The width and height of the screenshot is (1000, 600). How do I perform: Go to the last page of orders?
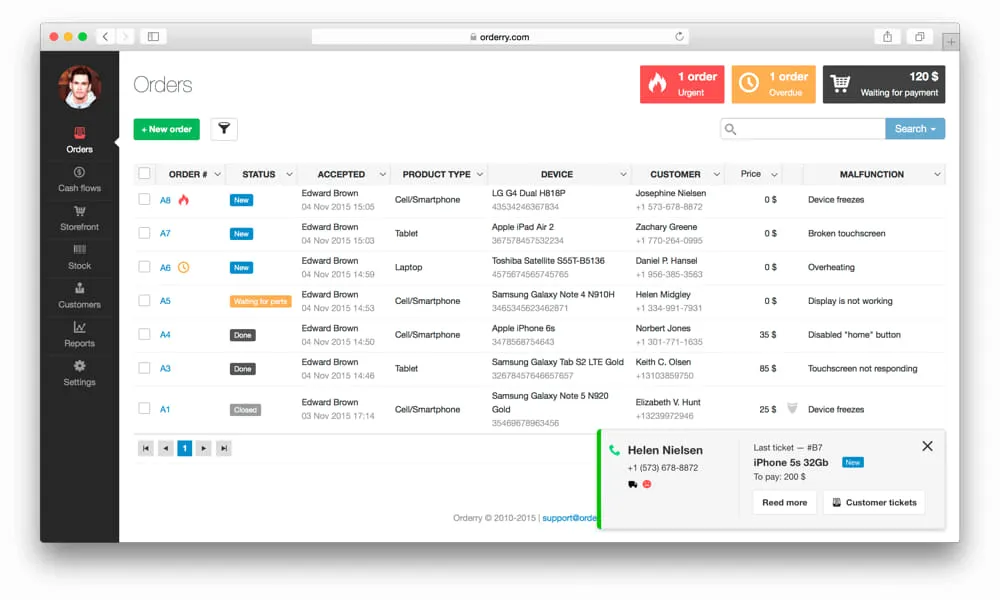click(x=224, y=448)
